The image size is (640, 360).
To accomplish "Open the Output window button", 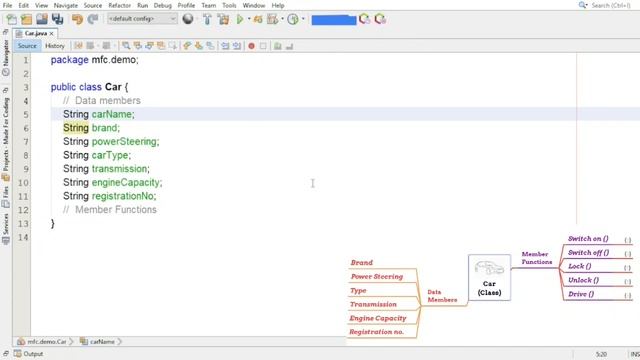I will pos(29,354).
